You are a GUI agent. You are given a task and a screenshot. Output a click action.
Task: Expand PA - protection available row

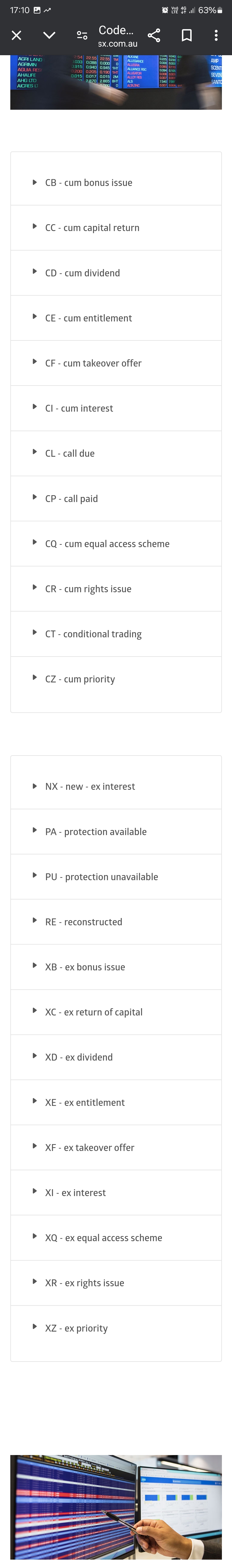click(x=116, y=831)
